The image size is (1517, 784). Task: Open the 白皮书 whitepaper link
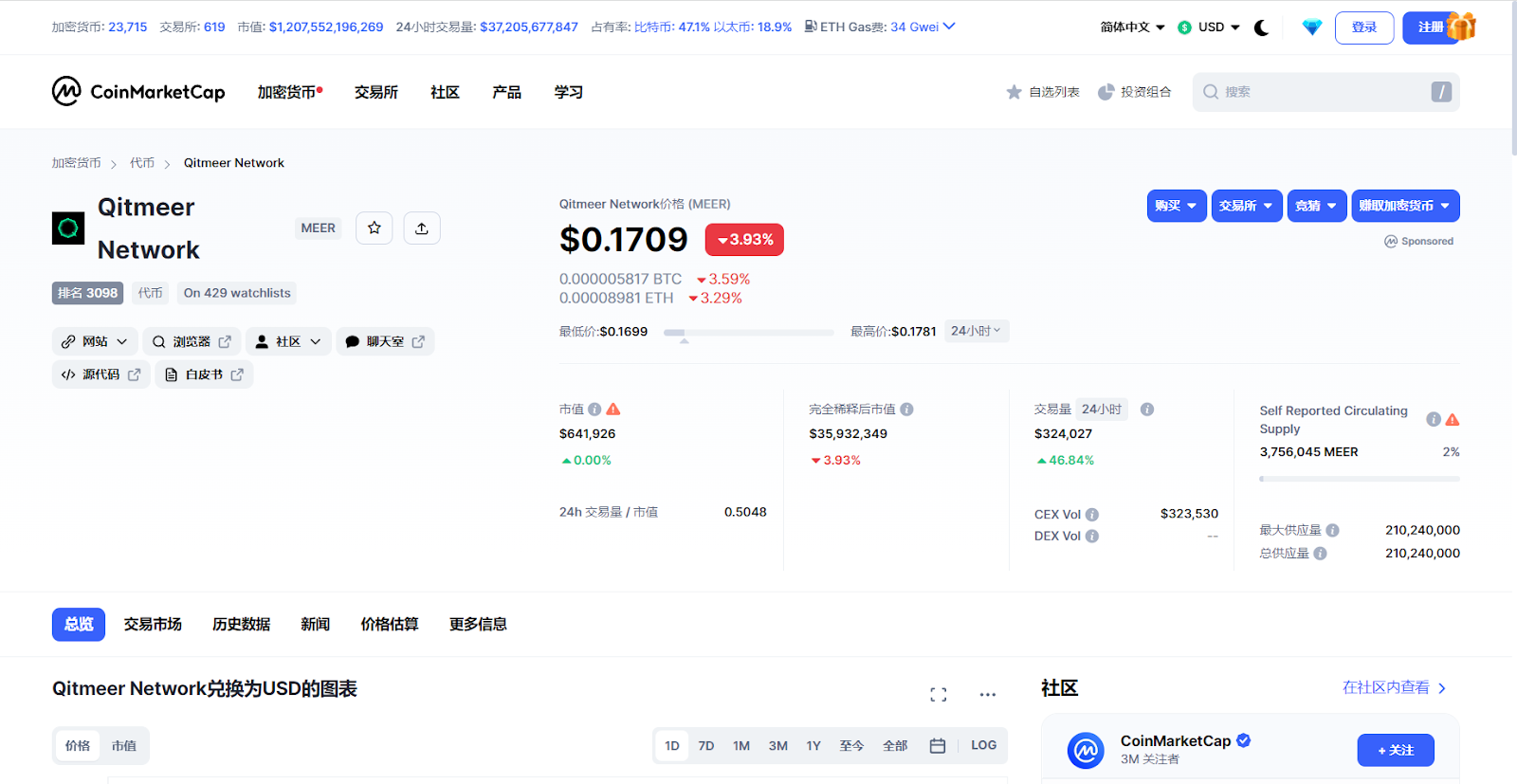(x=204, y=374)
